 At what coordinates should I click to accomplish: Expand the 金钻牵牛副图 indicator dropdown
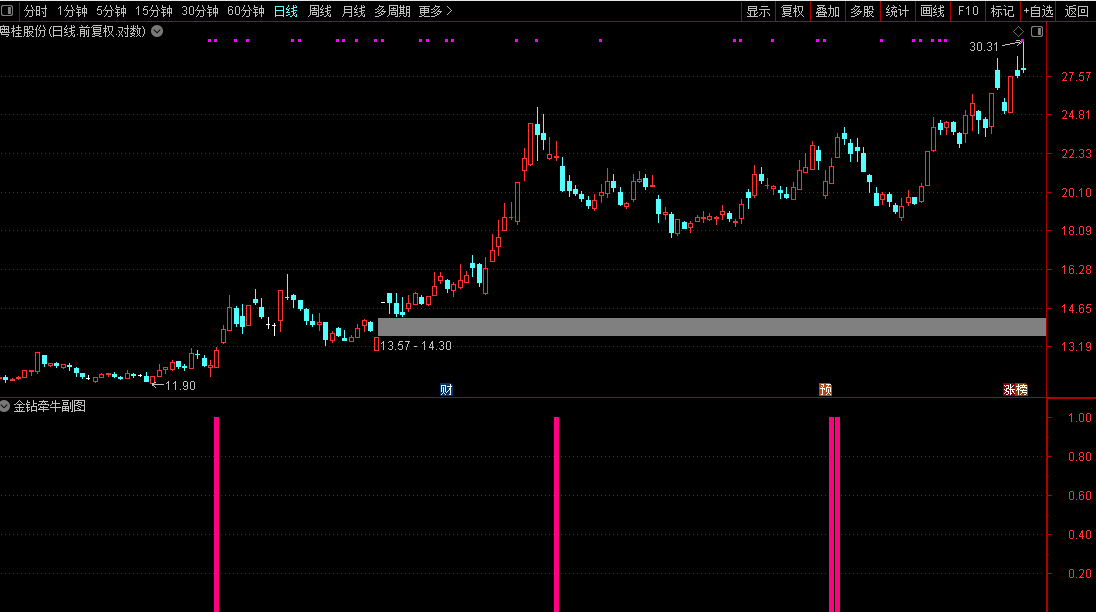click(5, 406)
